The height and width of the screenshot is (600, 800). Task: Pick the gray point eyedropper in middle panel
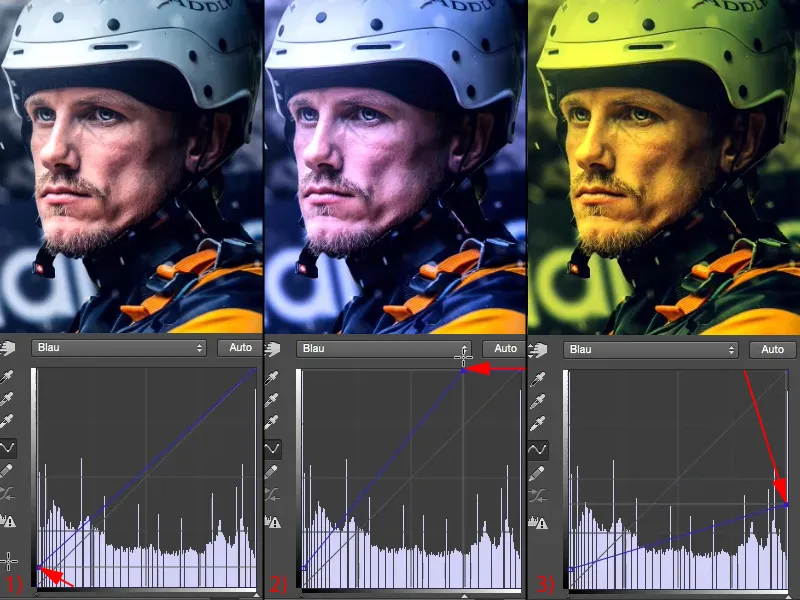click(x=271, y=399)
